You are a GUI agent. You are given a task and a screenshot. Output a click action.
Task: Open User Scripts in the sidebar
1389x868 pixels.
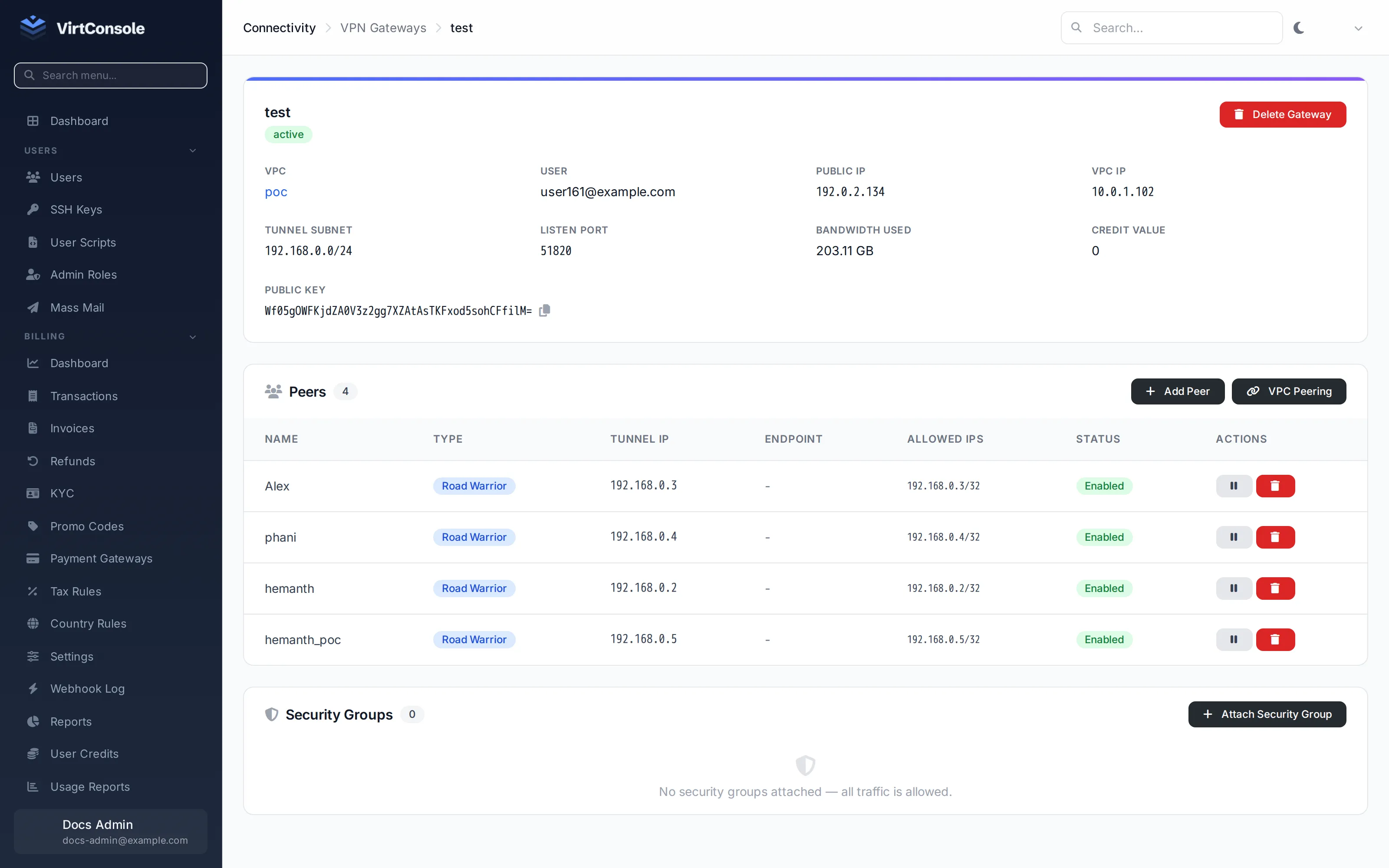(x=111, y=242)
